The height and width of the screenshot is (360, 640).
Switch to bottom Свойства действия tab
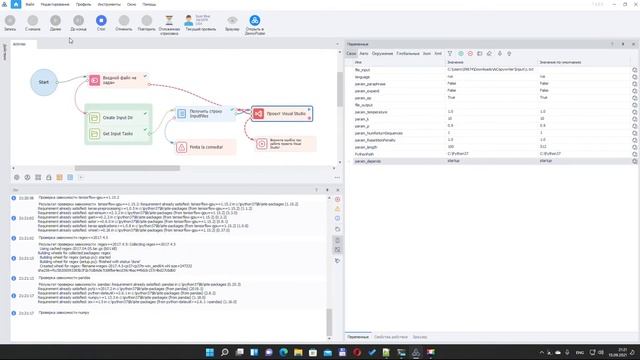click(x=391, y=337)
